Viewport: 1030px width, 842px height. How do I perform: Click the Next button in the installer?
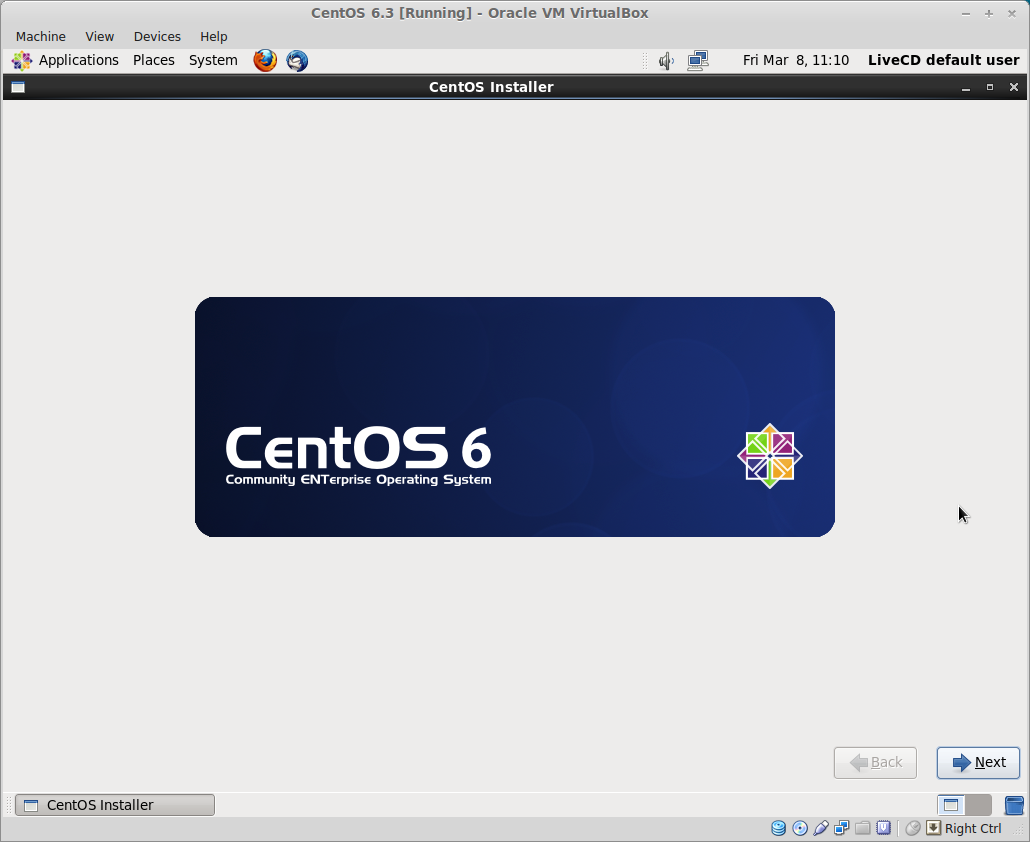click(977, 762)
